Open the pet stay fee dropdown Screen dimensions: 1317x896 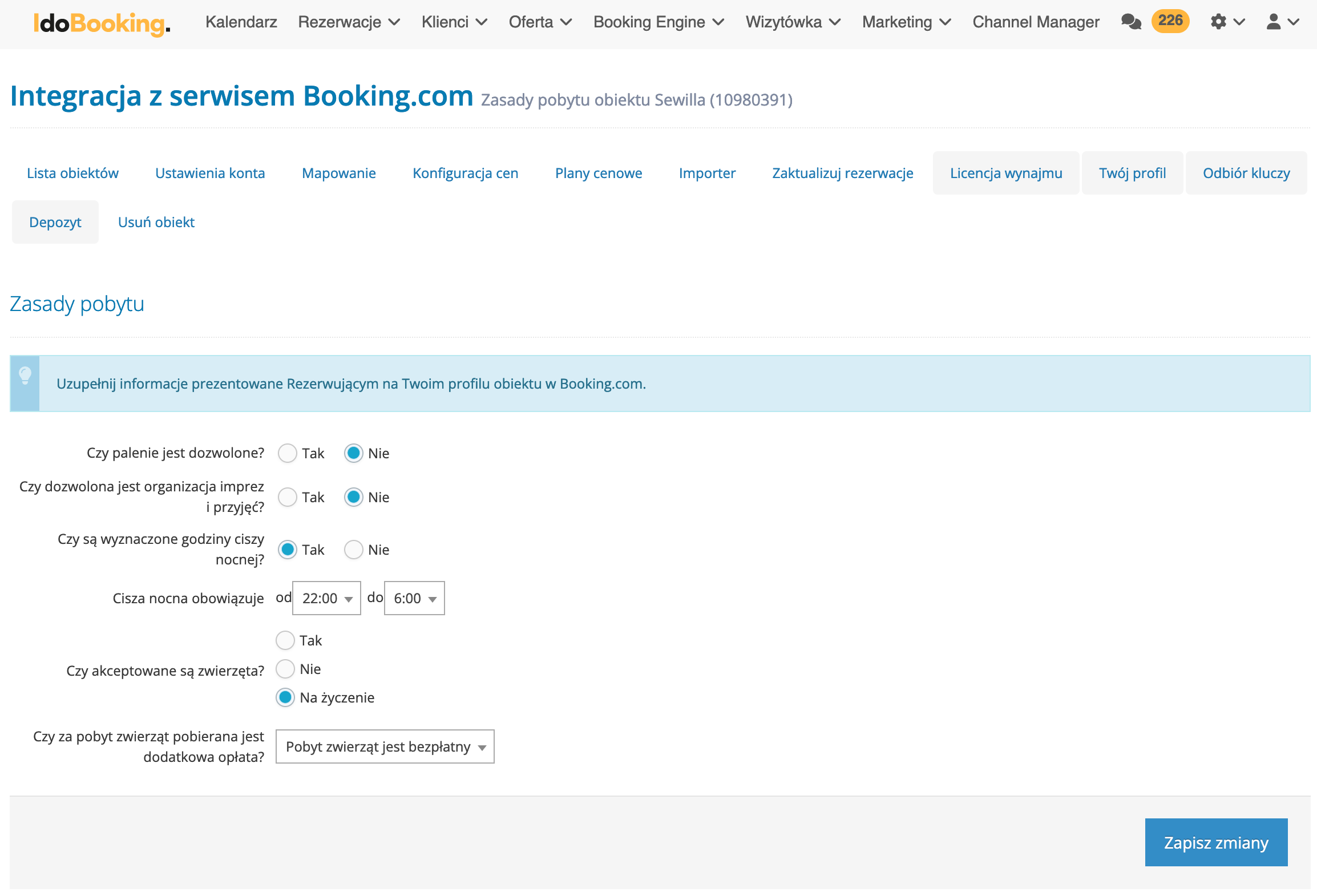coord(385,746)
